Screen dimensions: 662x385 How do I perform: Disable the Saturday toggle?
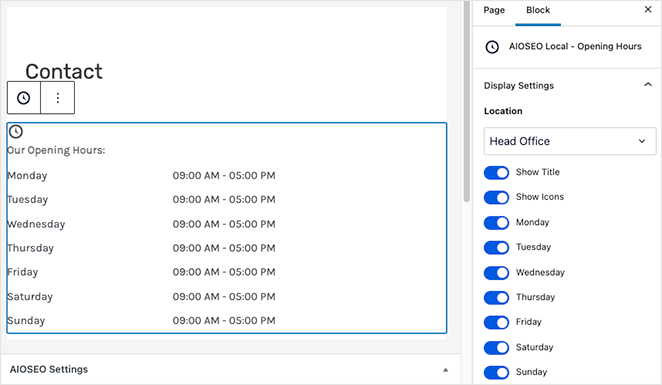click(x=496, y=347)
